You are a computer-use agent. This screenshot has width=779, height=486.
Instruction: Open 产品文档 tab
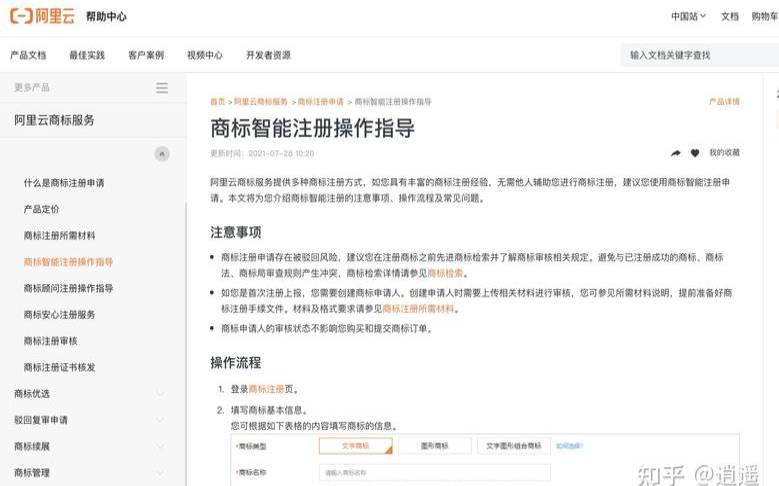point(28,55)
